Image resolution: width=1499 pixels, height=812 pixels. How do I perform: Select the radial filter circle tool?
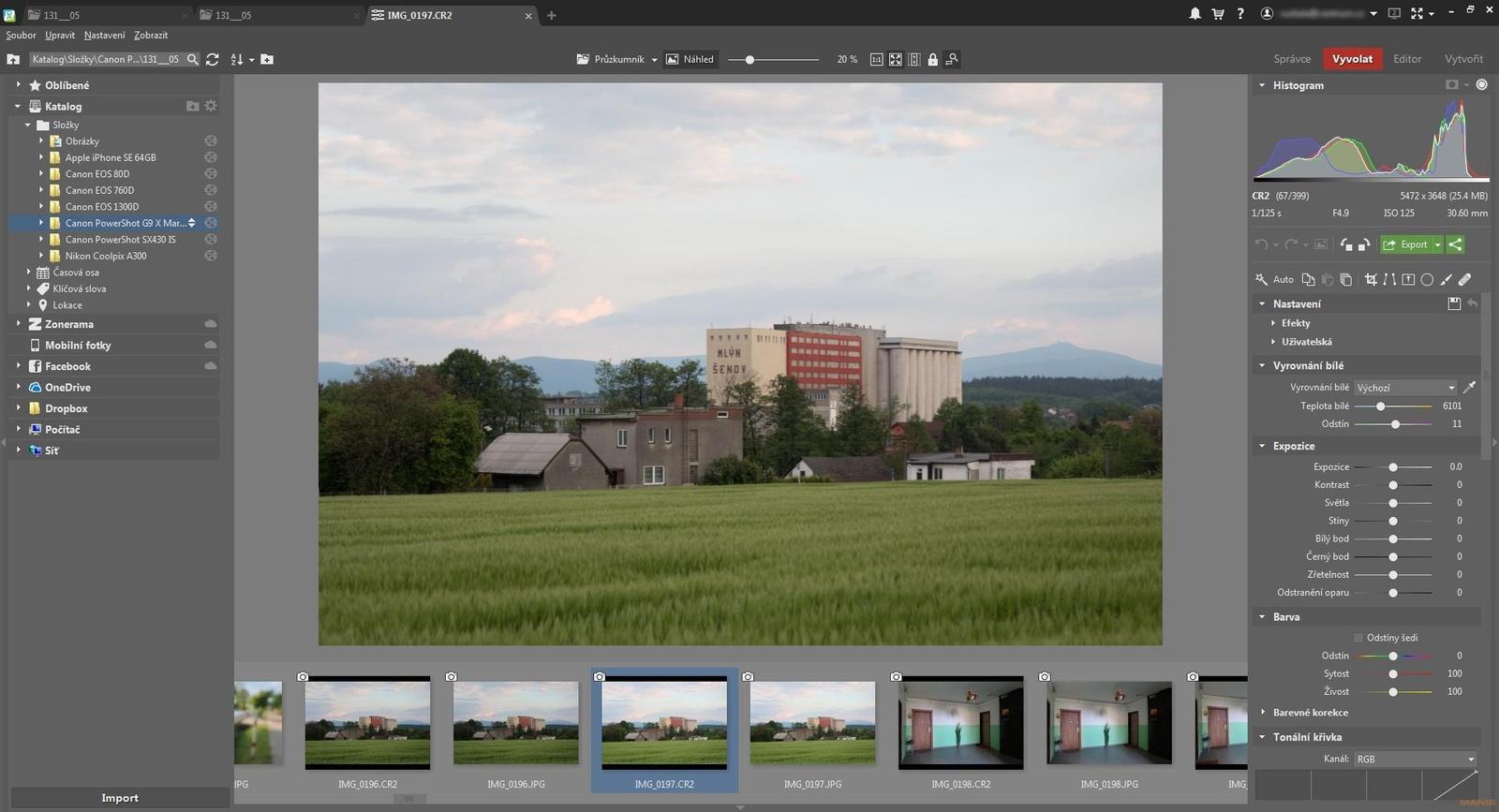pos(1427,279)
